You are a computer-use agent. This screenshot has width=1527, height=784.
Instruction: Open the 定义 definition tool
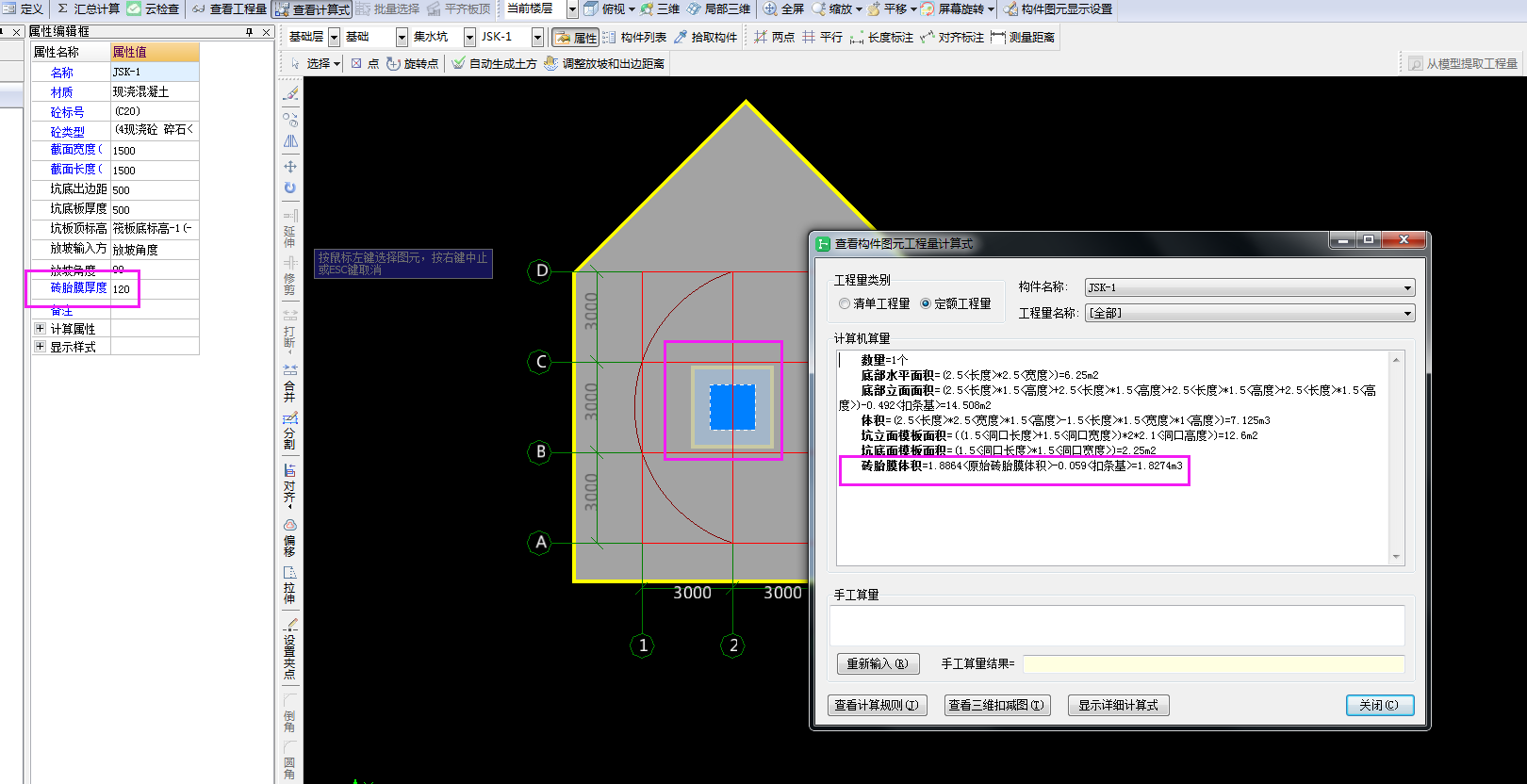tap(24, 8)
